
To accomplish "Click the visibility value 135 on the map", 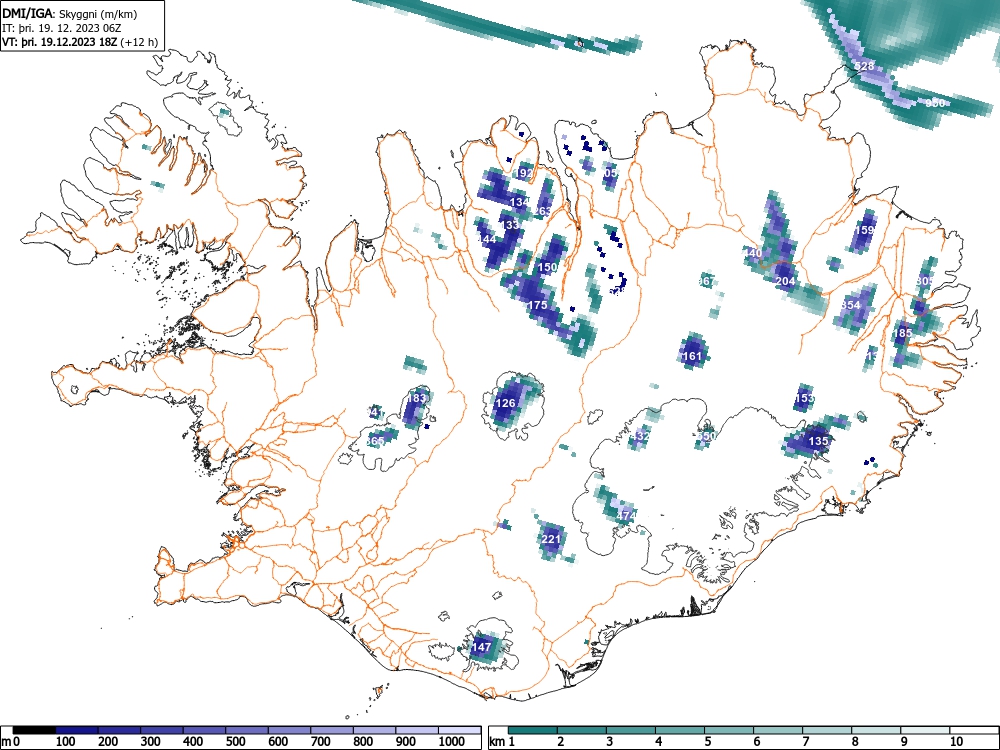I will [818, 441].
